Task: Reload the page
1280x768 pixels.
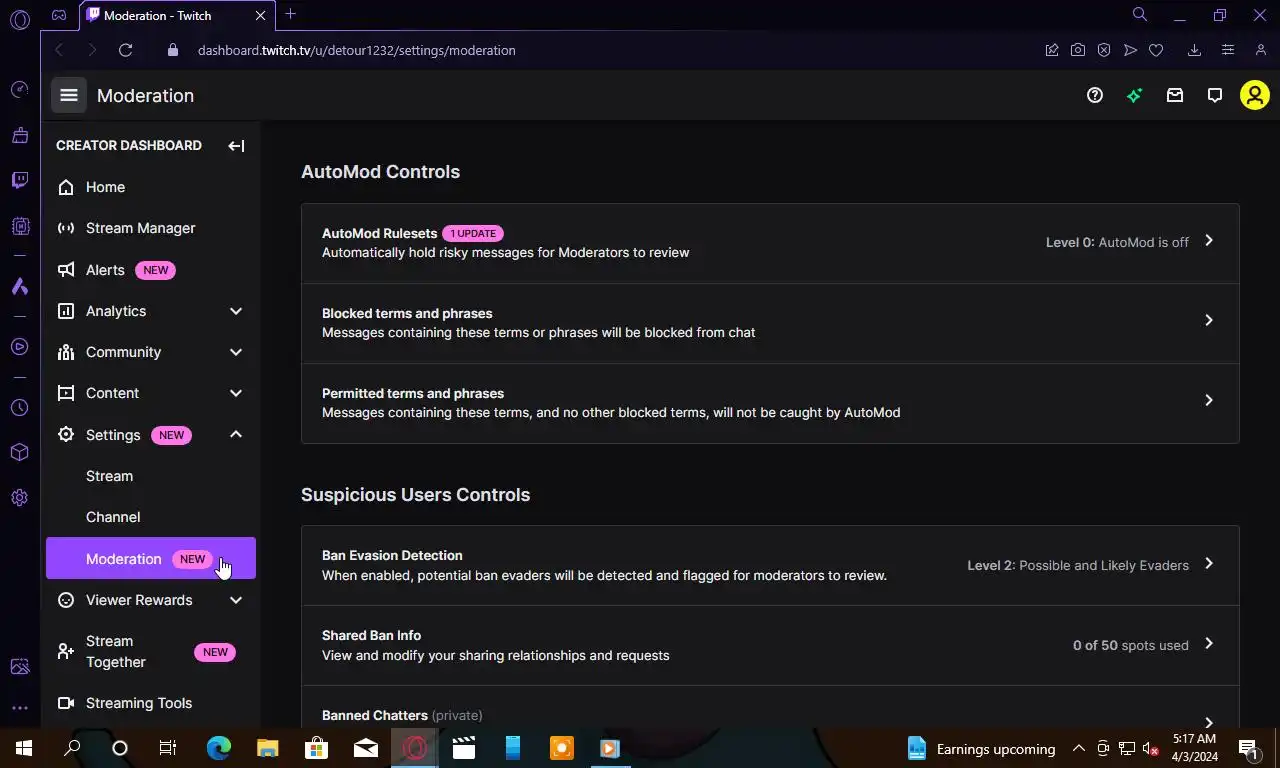Action: (x=125, y=50)
